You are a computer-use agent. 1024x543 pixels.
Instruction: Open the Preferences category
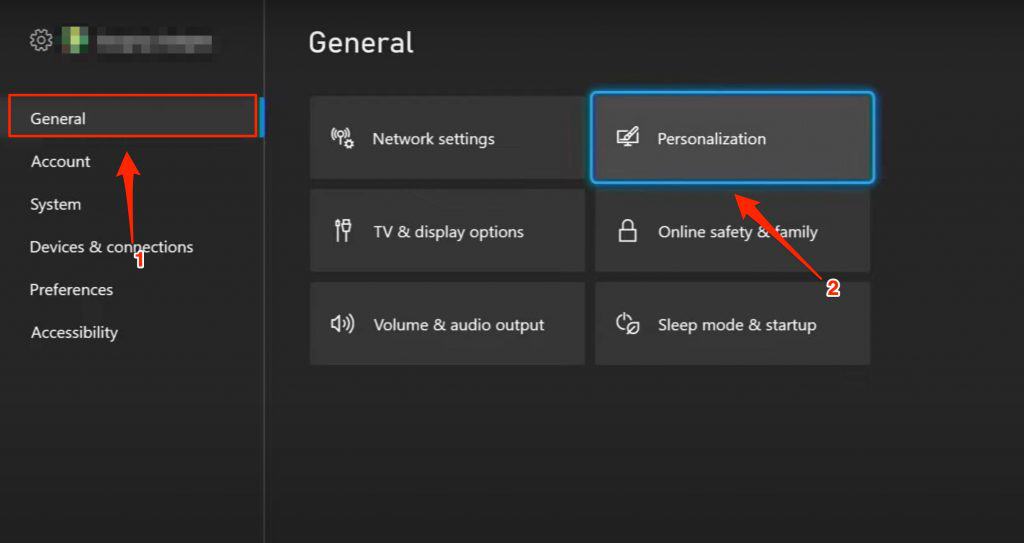pos(71,289)
